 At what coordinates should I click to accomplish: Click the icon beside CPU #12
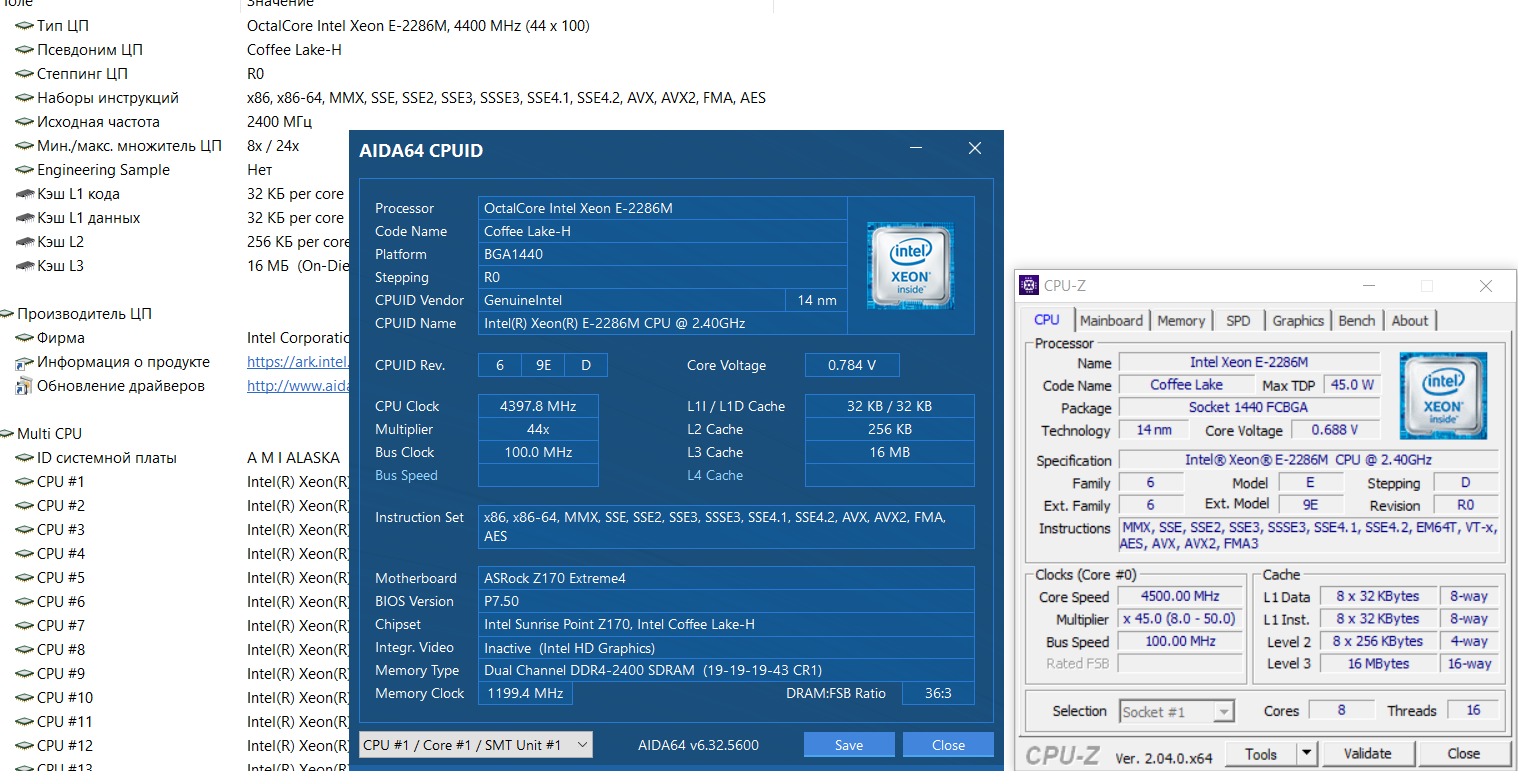[24, 746]
